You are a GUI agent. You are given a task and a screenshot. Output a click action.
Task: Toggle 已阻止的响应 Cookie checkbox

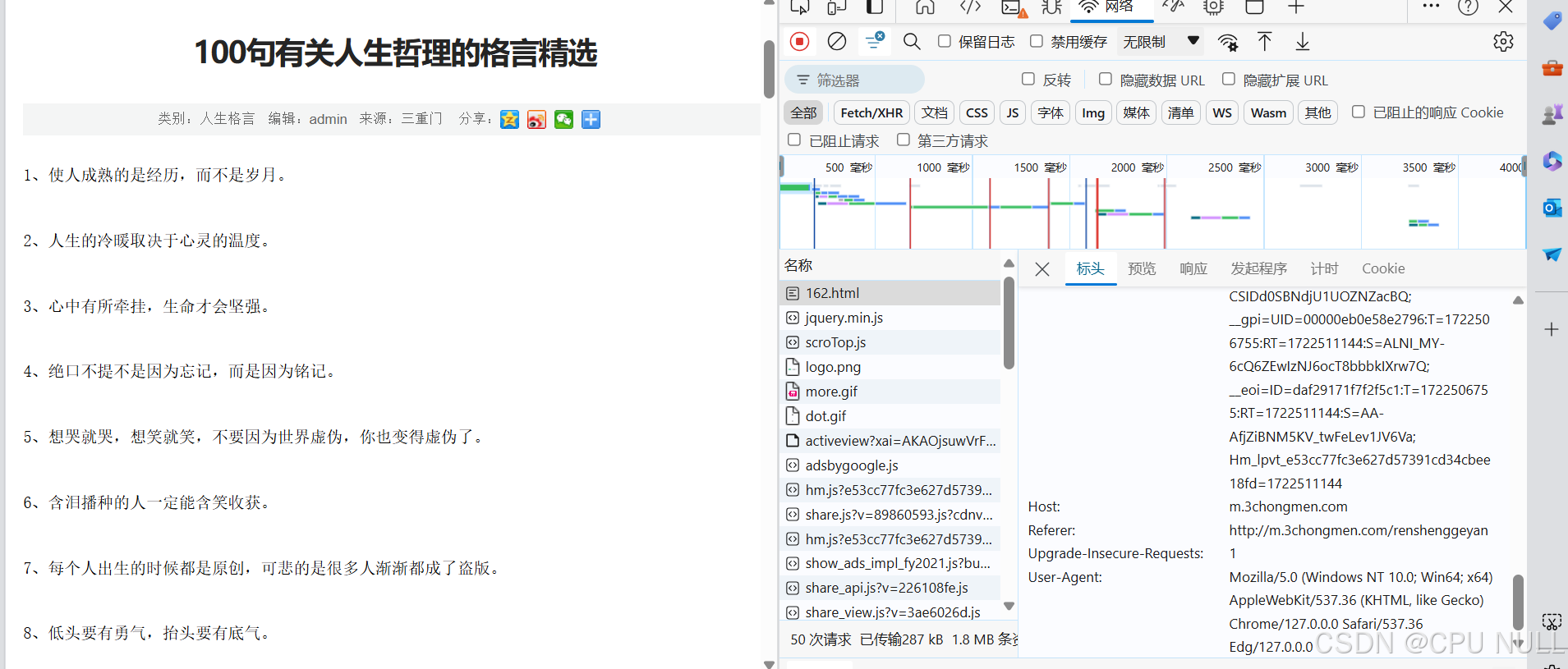[1359, 112]
